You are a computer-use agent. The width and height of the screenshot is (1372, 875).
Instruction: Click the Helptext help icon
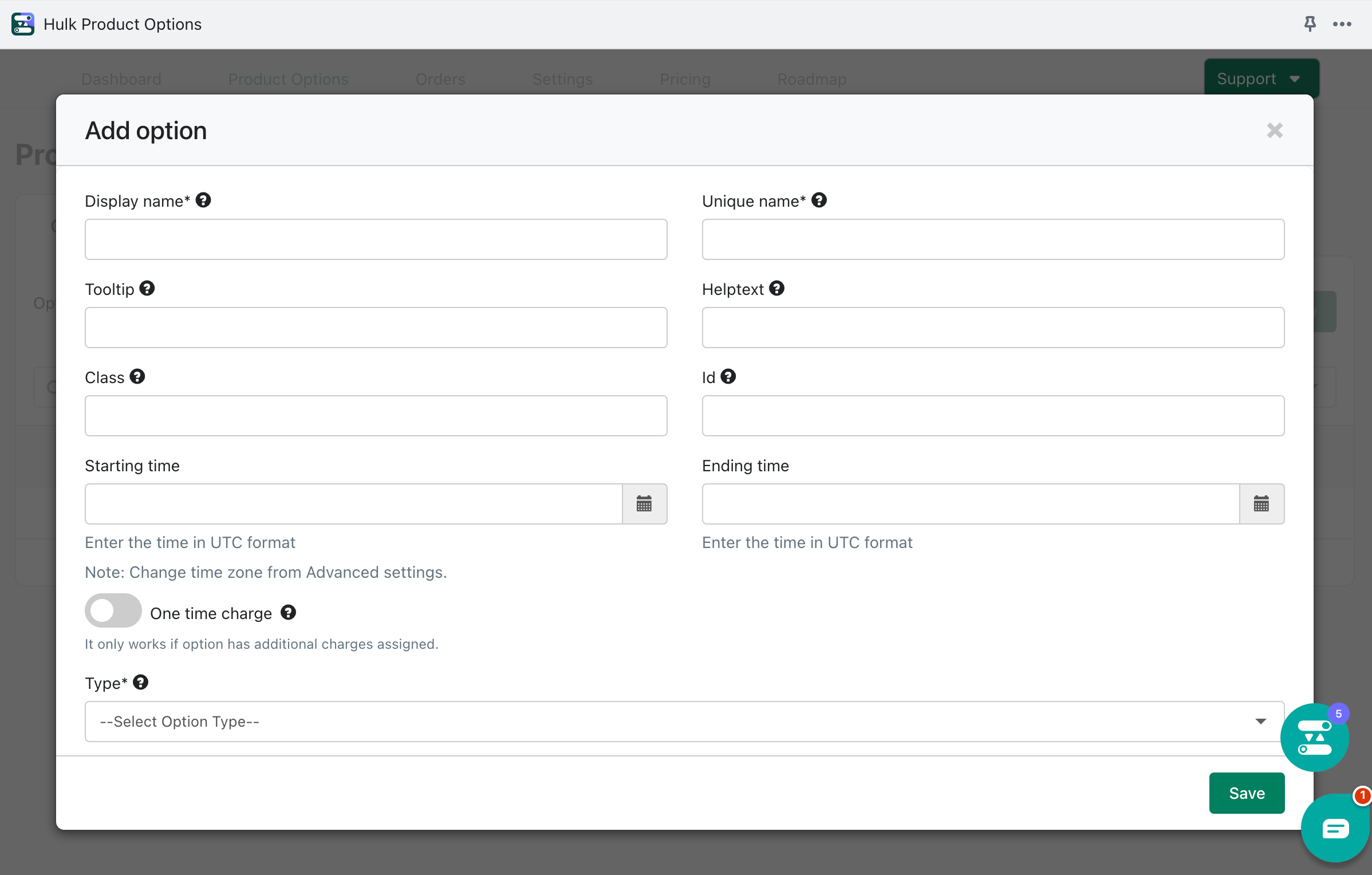pyautogui.click(x=777, y=288)
